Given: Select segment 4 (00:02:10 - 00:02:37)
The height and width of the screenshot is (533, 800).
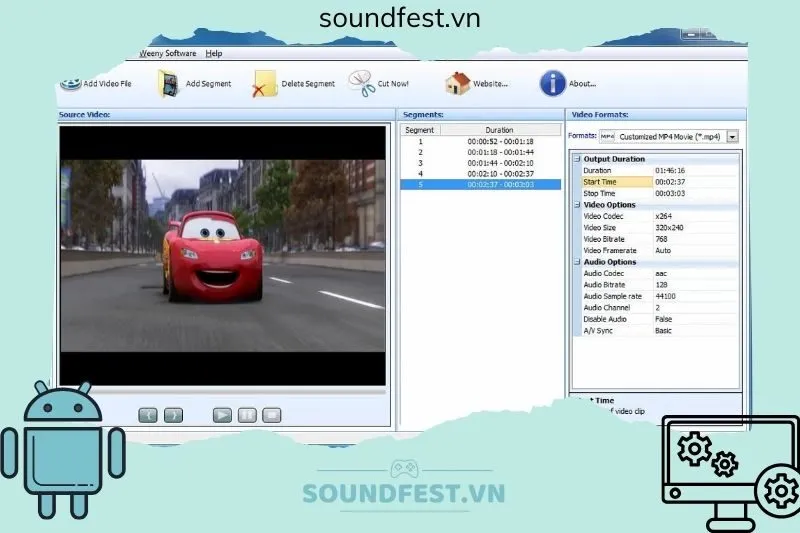Looking at the screenshot, I should 481,173.
